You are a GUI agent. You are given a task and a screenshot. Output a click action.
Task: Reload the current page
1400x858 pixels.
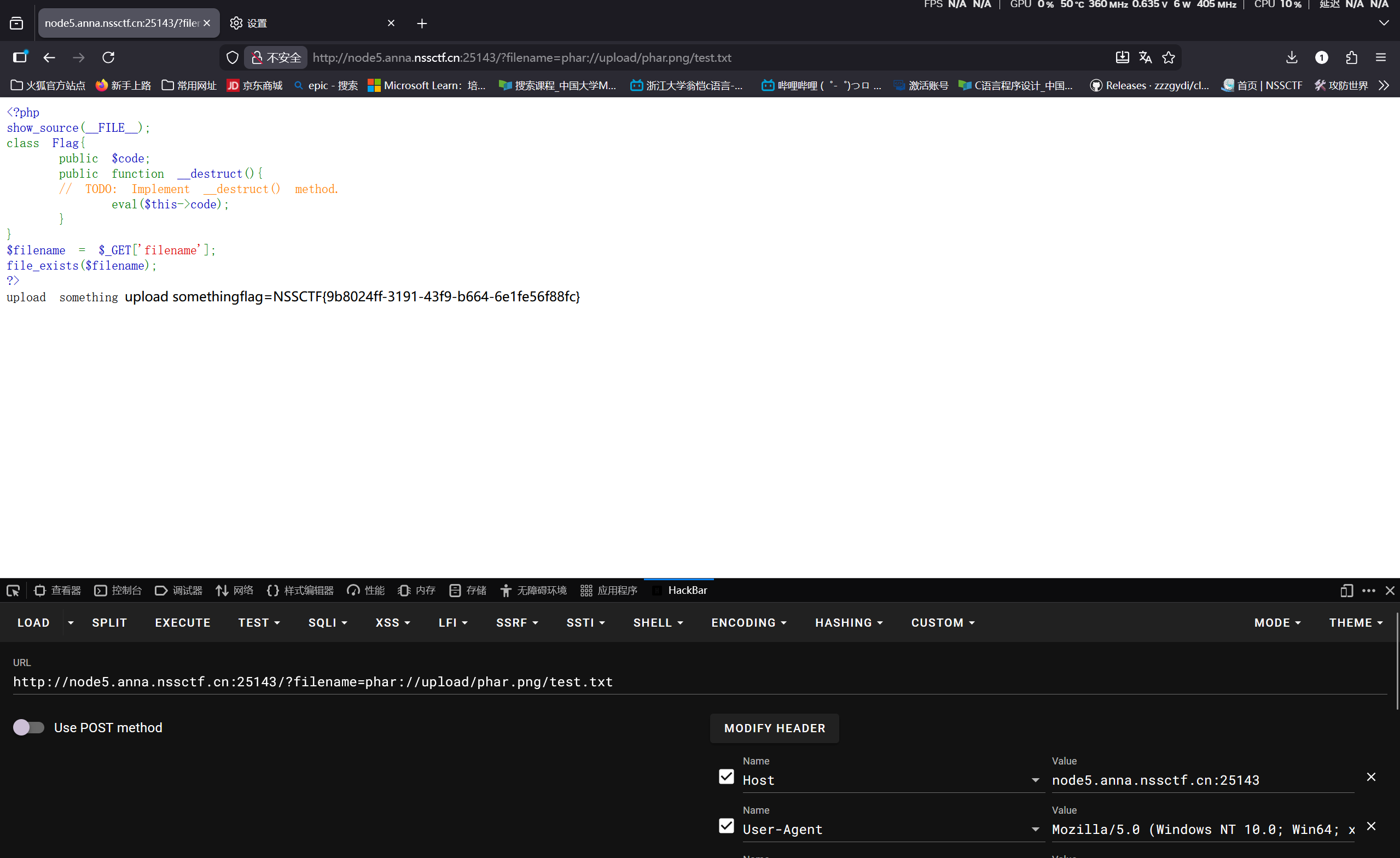click(108, 57)
